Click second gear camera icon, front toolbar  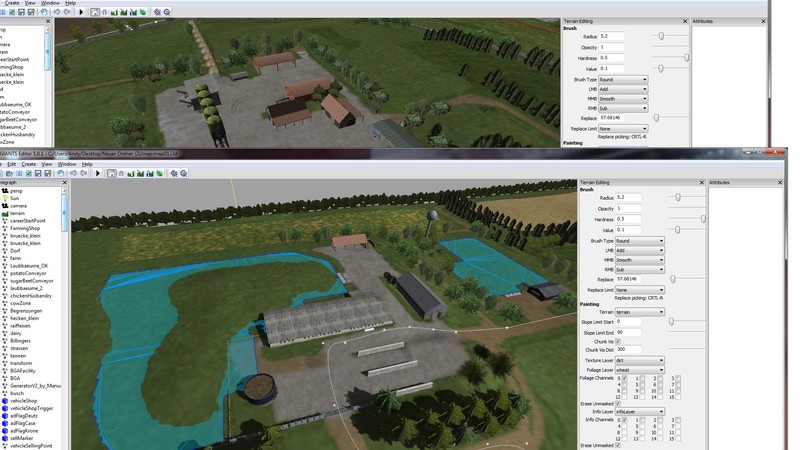coord(184,173)
